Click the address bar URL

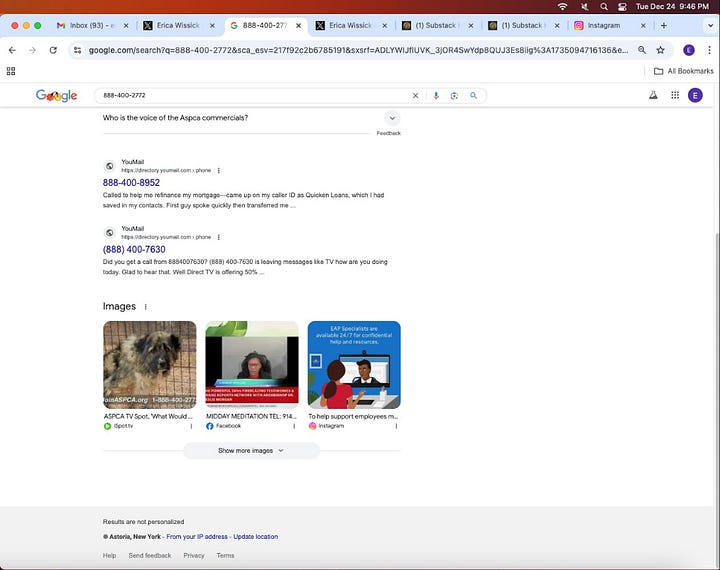[358, 50]
